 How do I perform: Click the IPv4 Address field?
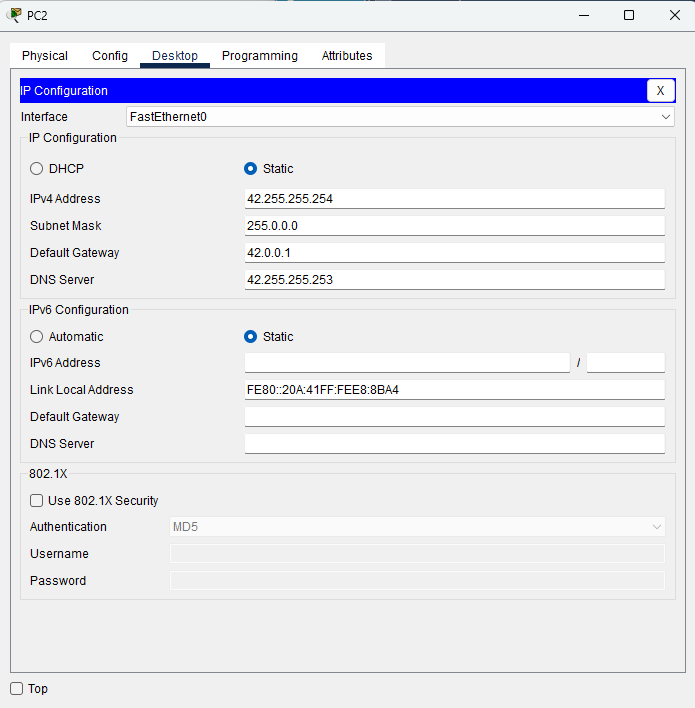click(x=454, y=199)
